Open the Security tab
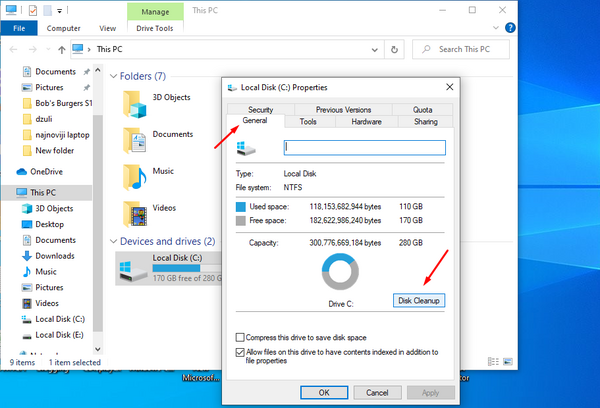Viewport: 600px width, 408px height. (x=261, y=109)
